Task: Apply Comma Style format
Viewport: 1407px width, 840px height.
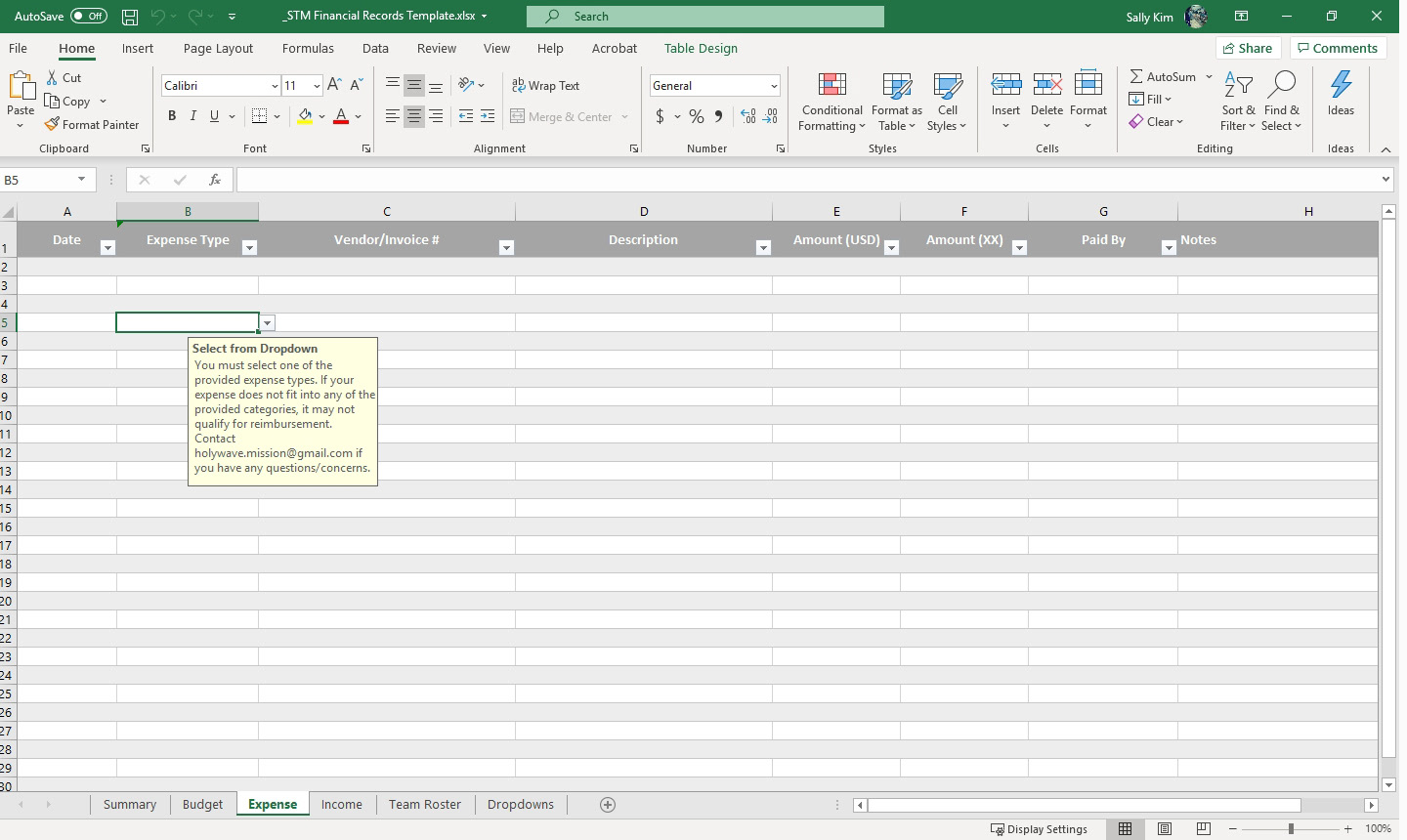Action: pos(718,116)
